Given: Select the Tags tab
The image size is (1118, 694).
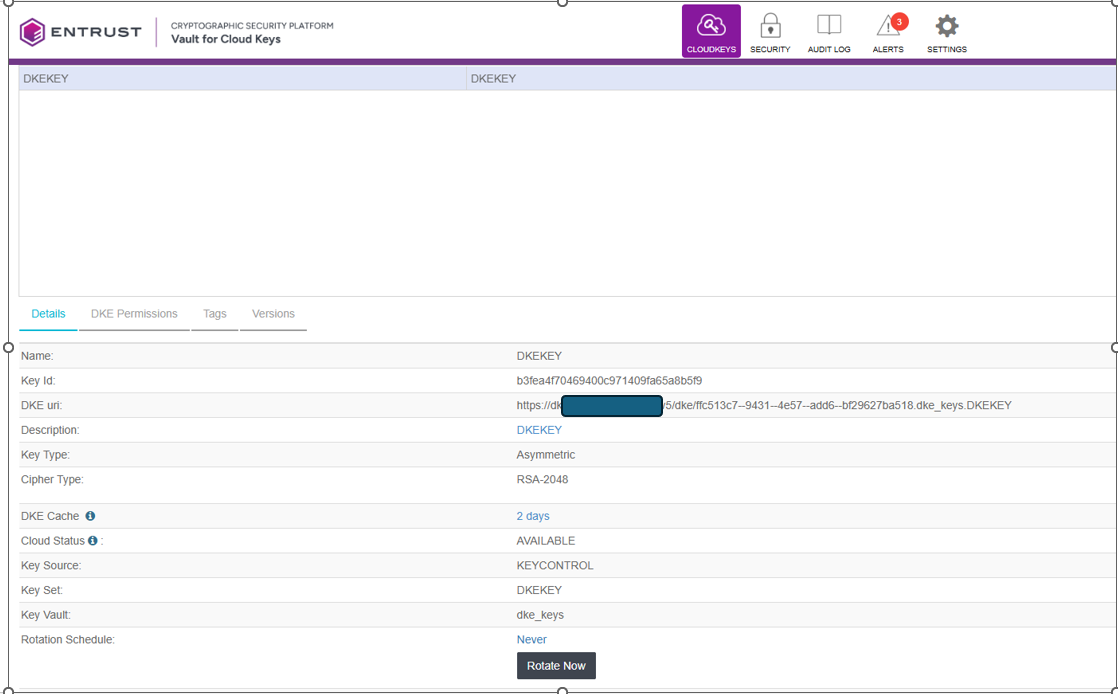Looking at the screenshot, I should point(215,314).
